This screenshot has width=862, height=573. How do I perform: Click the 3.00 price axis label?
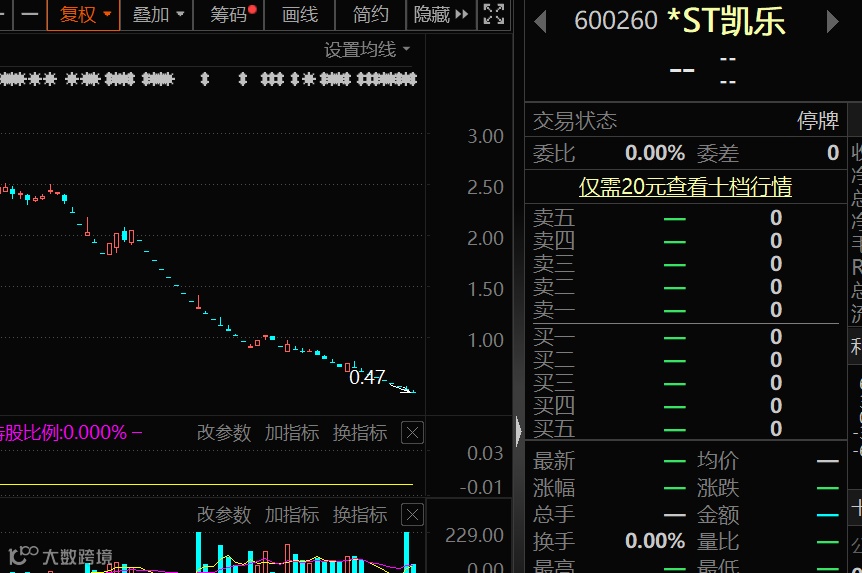tap(485, 136)
